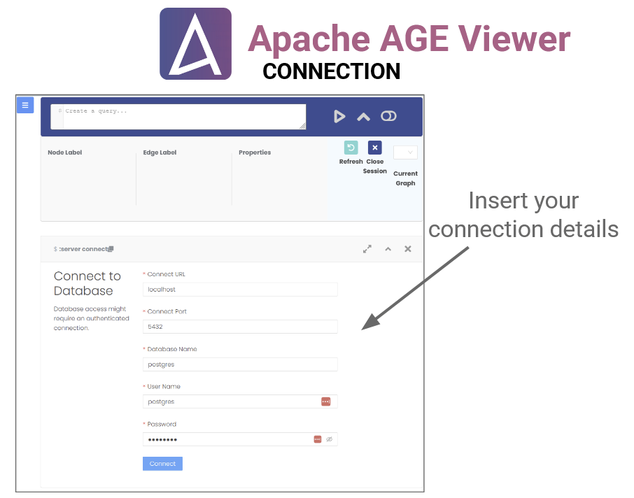Click the Connect URL field
The image size is (634, 498).
240,289
